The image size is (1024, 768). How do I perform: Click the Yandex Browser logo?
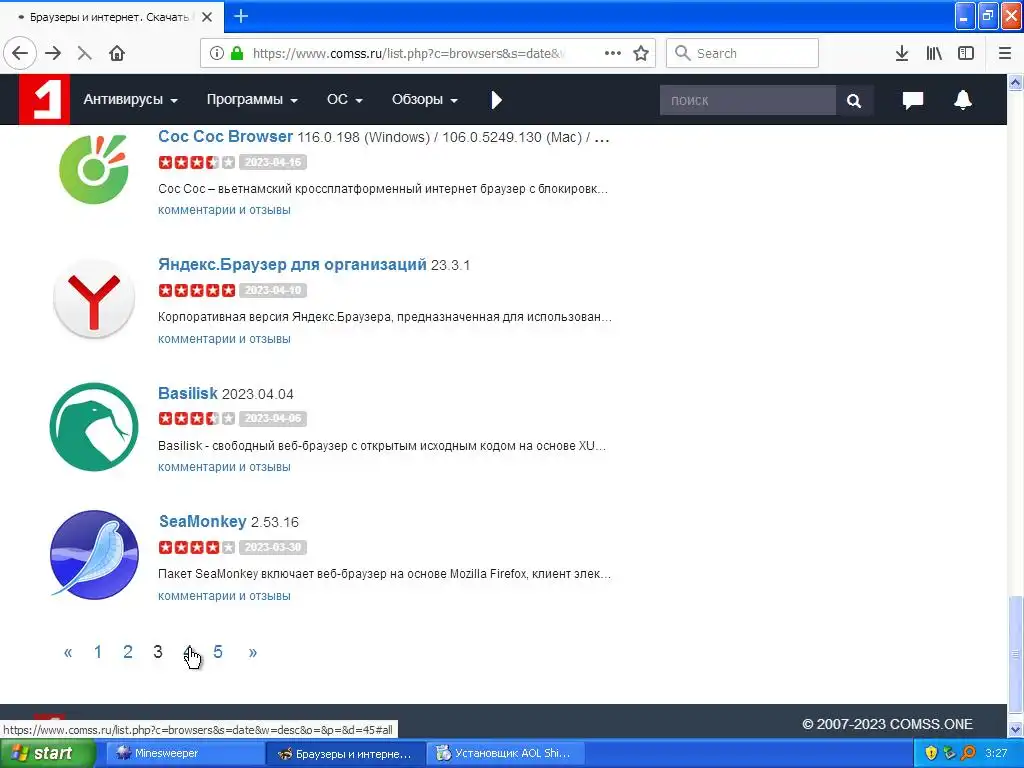[93, 298]
